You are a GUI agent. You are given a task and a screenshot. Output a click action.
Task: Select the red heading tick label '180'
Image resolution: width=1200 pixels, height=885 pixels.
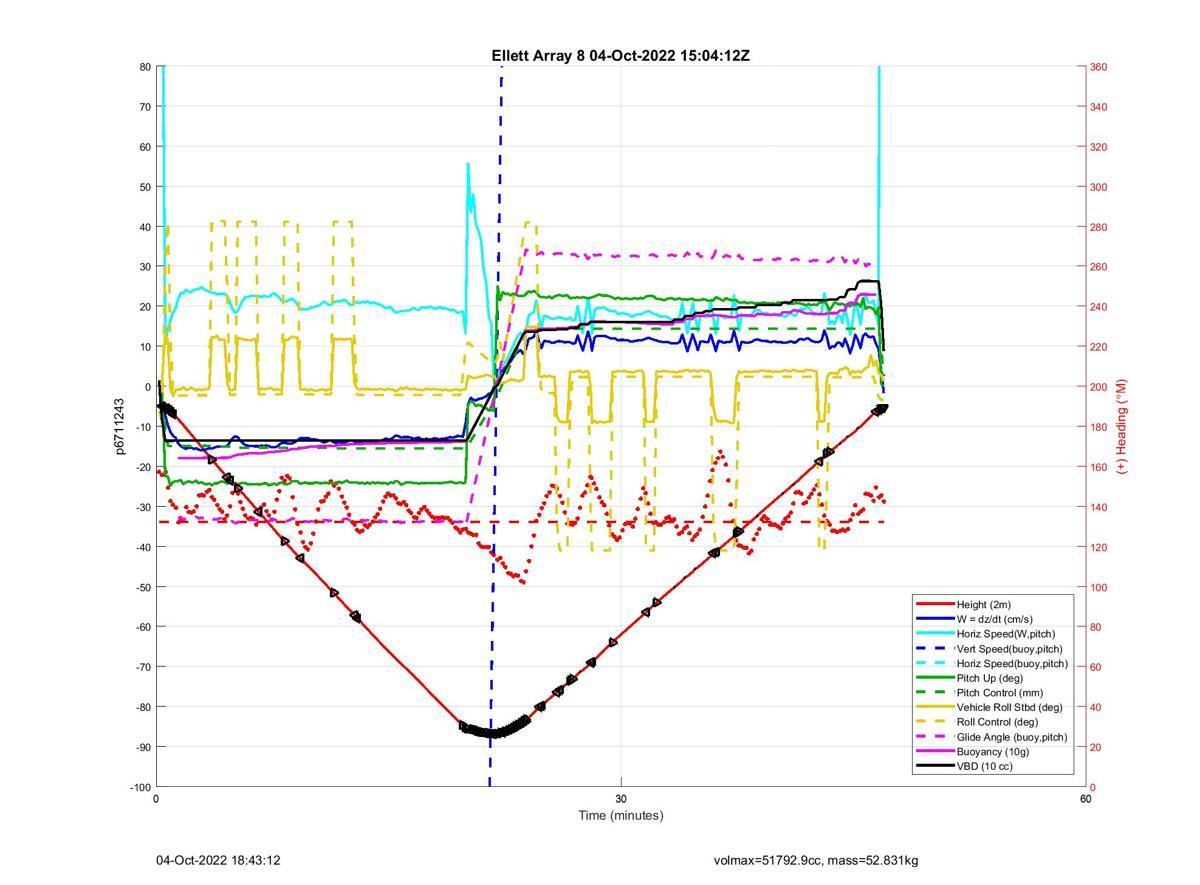point(1098,427)
